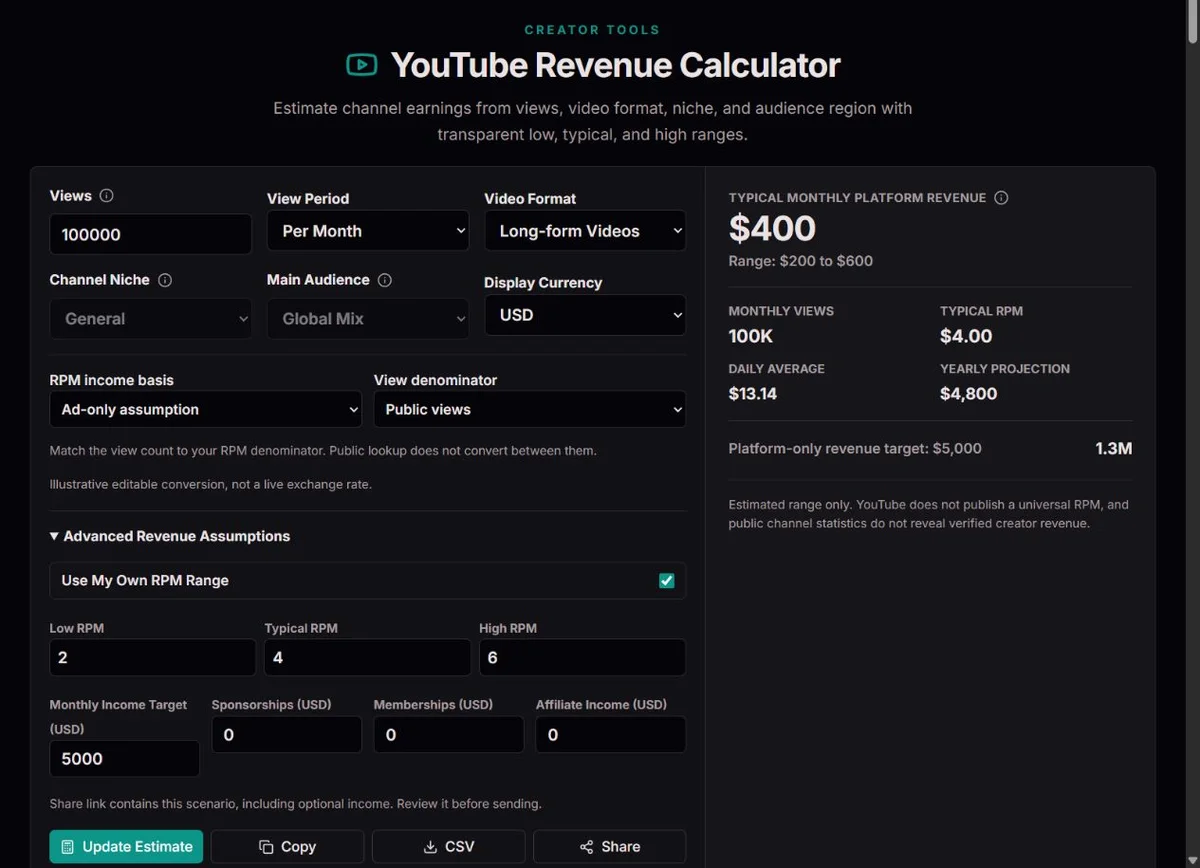Click the info icon beside Main Audience
This screenshot has width=1200, height=868.
coord(385,280)
